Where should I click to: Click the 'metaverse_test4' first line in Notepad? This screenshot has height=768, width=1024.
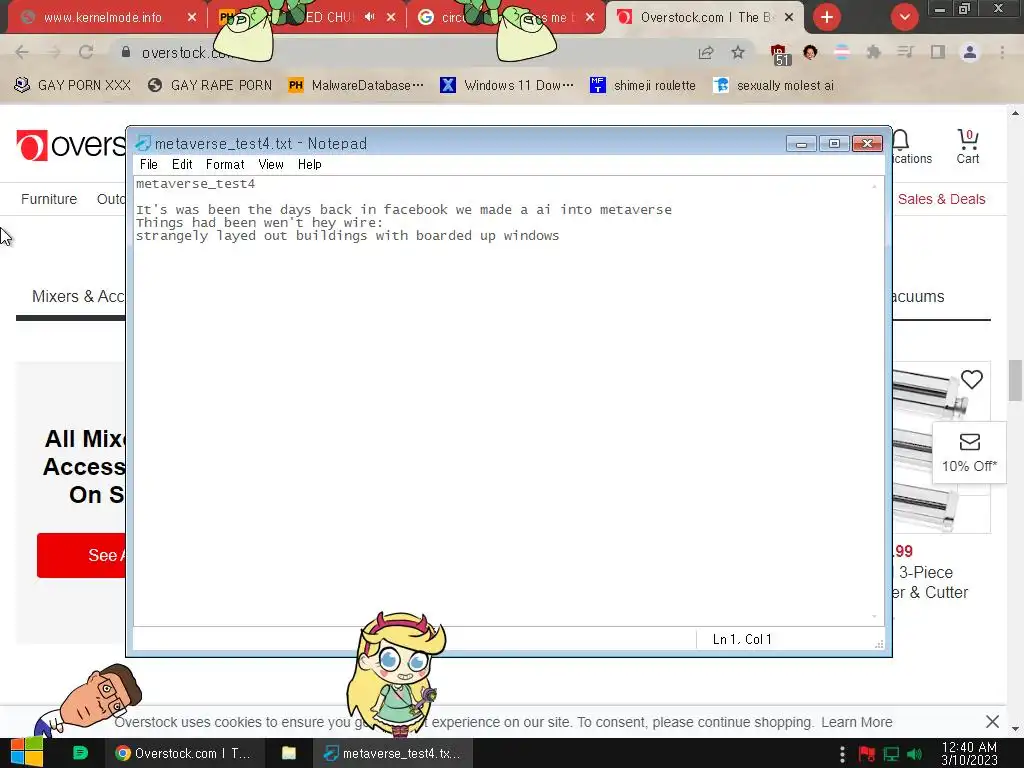pyautogui.click(x=195, y=184)
